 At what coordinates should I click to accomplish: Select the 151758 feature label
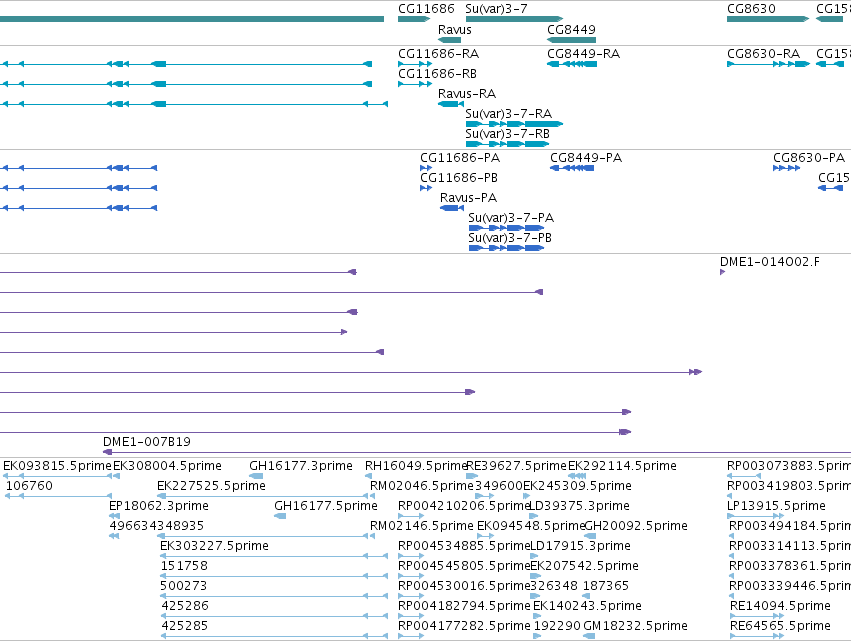(x=184, y=566)
